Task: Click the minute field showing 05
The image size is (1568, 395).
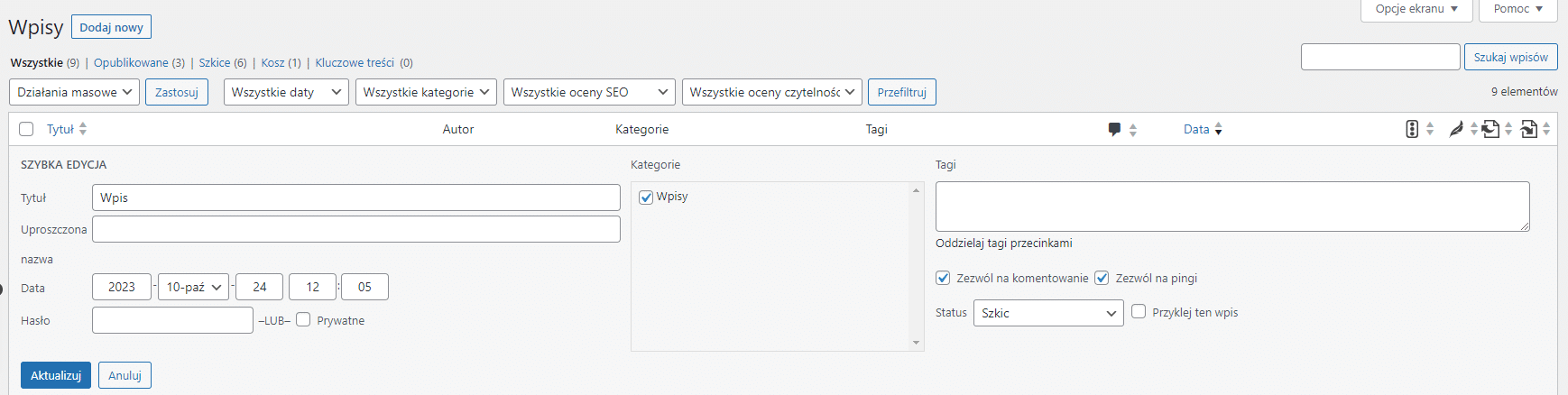Action: [364, 287]
